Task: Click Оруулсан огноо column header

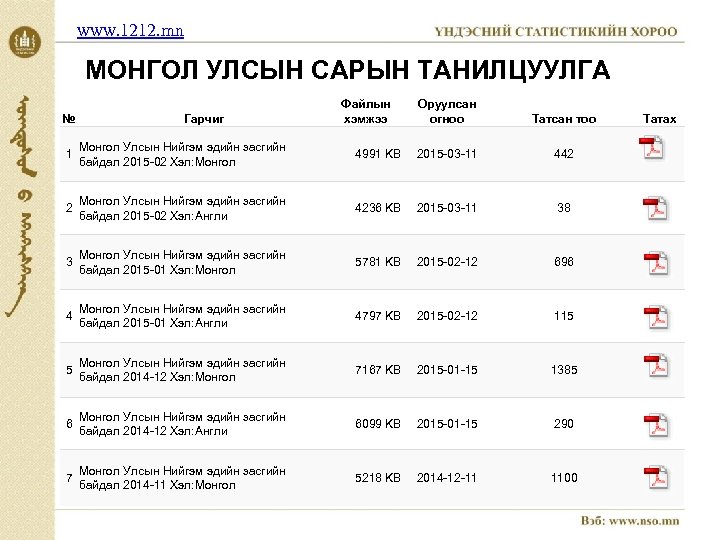Action: click(x=446, y=110)
